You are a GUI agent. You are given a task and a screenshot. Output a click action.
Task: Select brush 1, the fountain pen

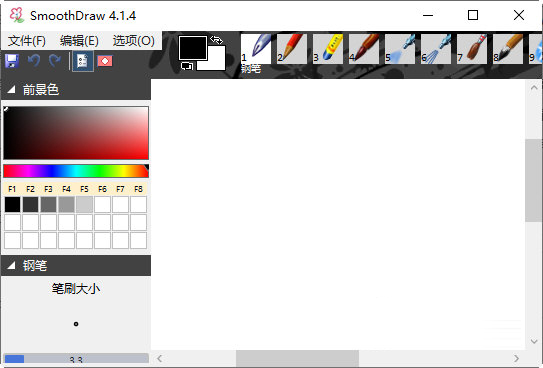(256, 48)
